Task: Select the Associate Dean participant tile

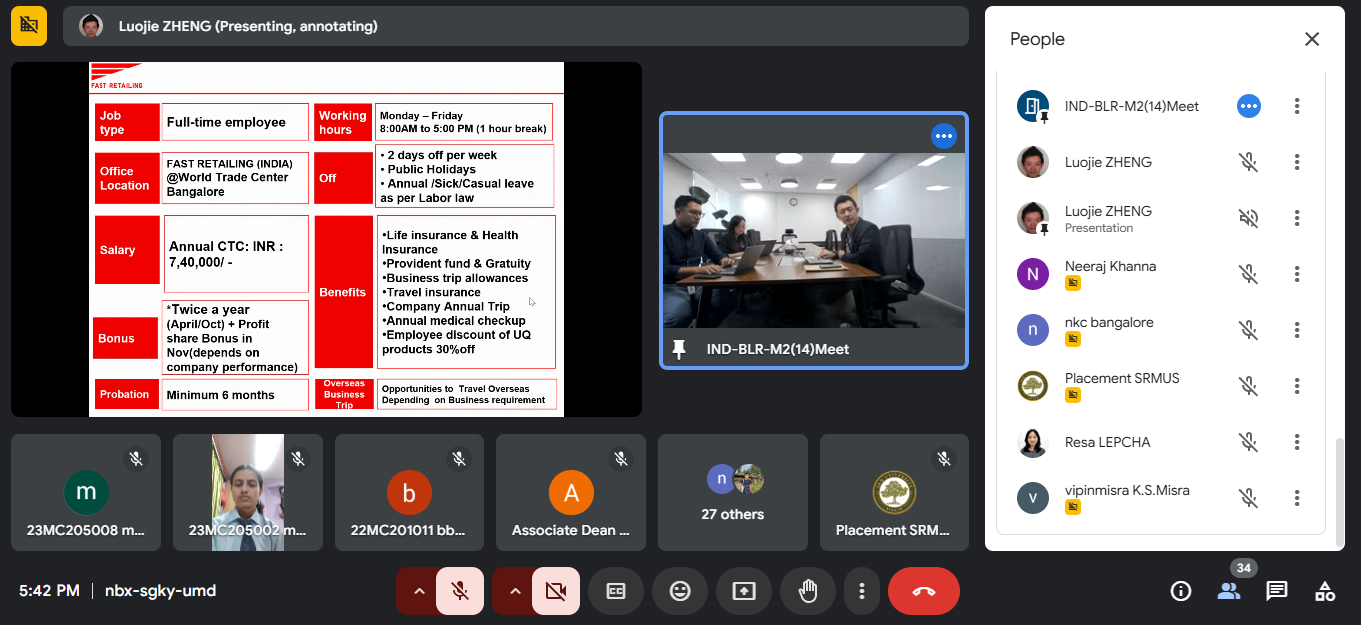Action: 571,492
